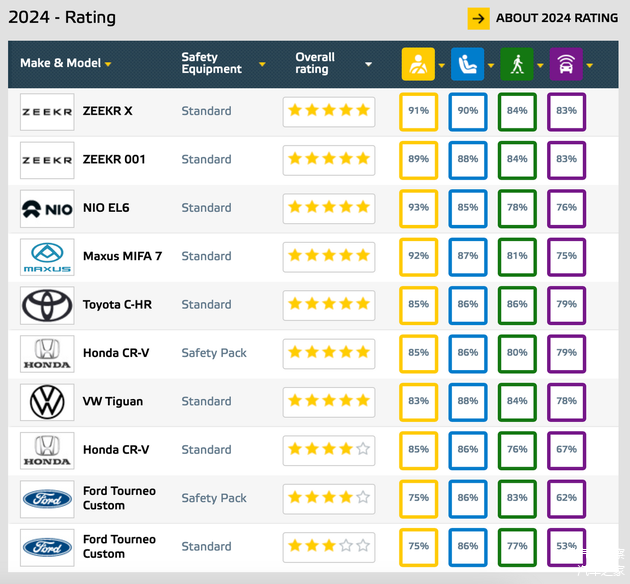The width and height of the screenshot is (630, 584).
Task: Sort by Safety Assist column arrow
Action: click(x=590, y=66)
